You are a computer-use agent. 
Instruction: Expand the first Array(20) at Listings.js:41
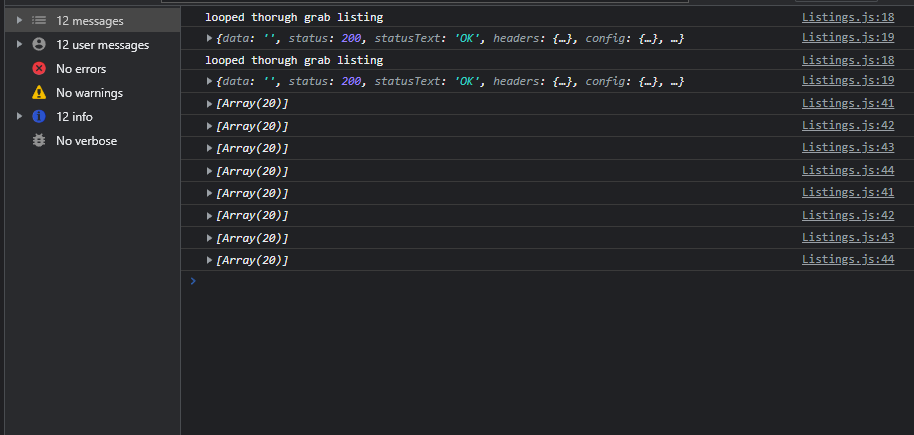210,104
